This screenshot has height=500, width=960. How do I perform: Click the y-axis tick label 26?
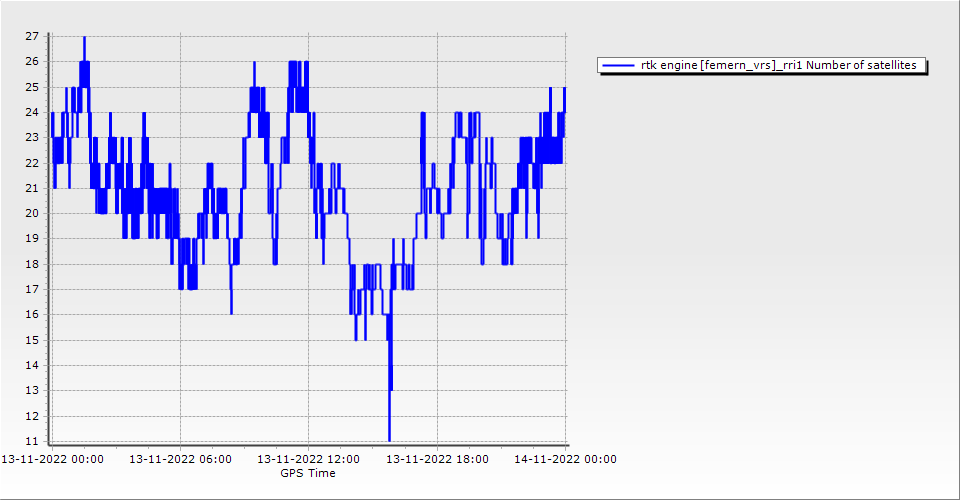point(32,61)
